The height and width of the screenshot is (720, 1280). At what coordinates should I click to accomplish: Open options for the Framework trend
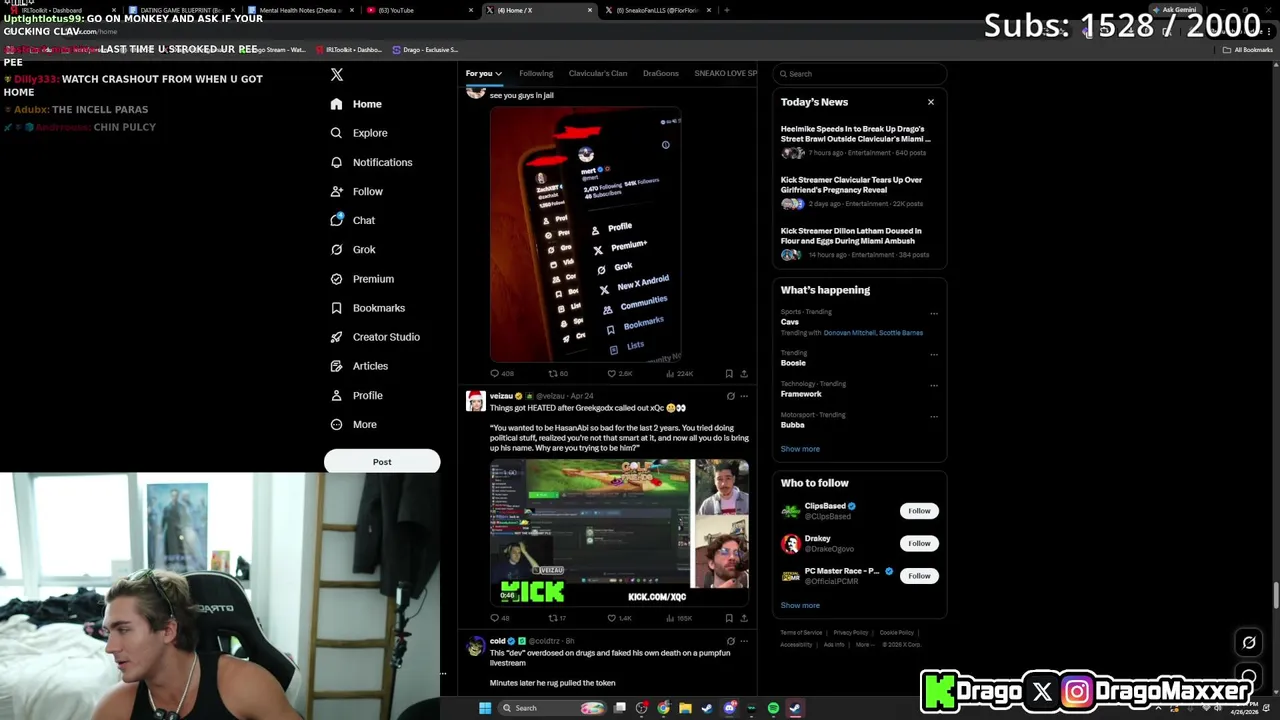click(934, 385)
